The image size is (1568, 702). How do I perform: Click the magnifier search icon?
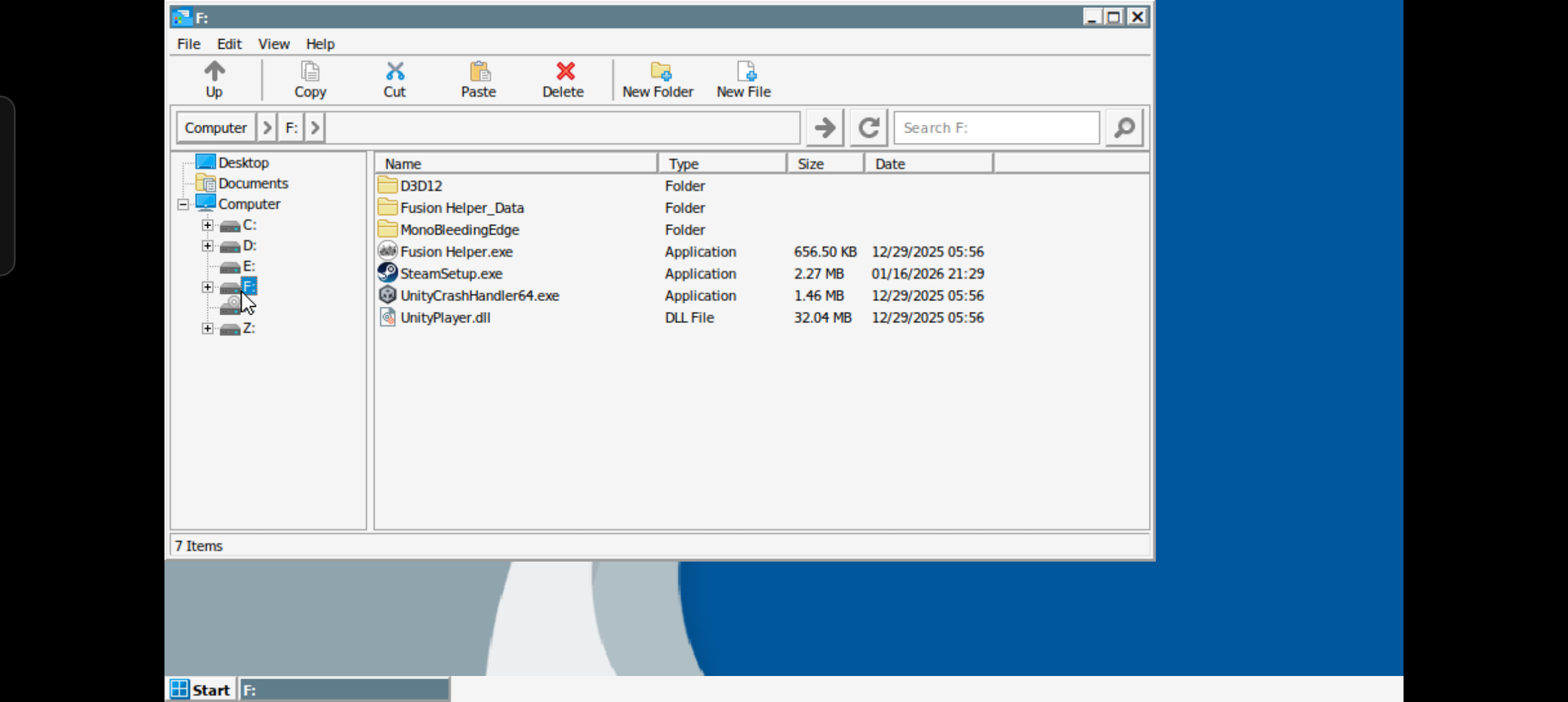click(1124, 128)
